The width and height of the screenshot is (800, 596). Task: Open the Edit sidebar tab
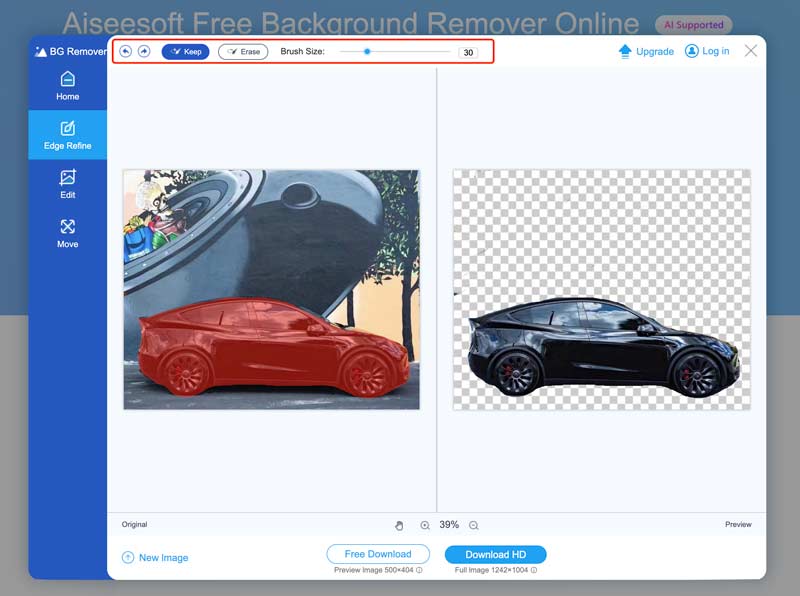click(67, 184)
